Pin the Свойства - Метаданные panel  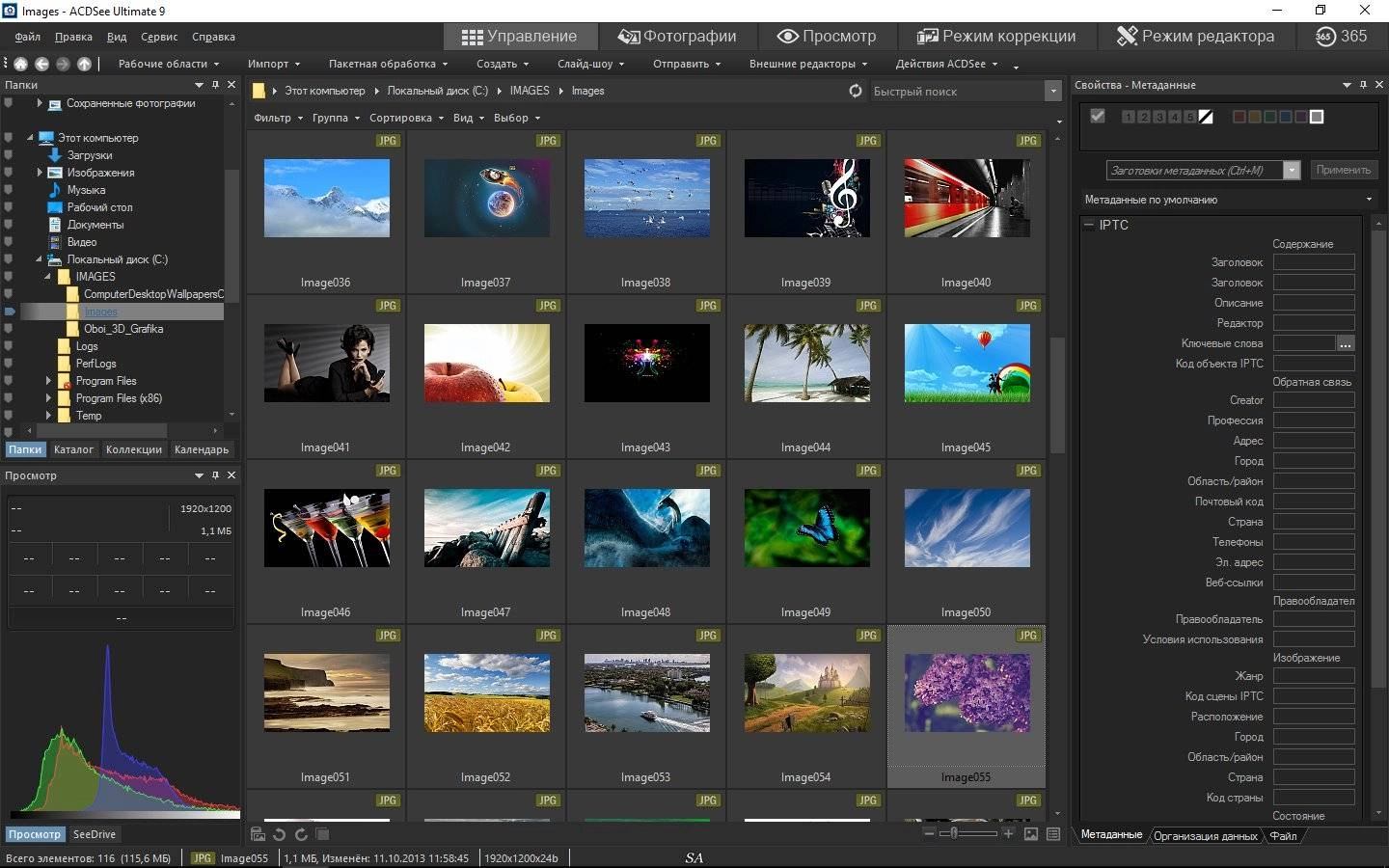click(1363, 85)
